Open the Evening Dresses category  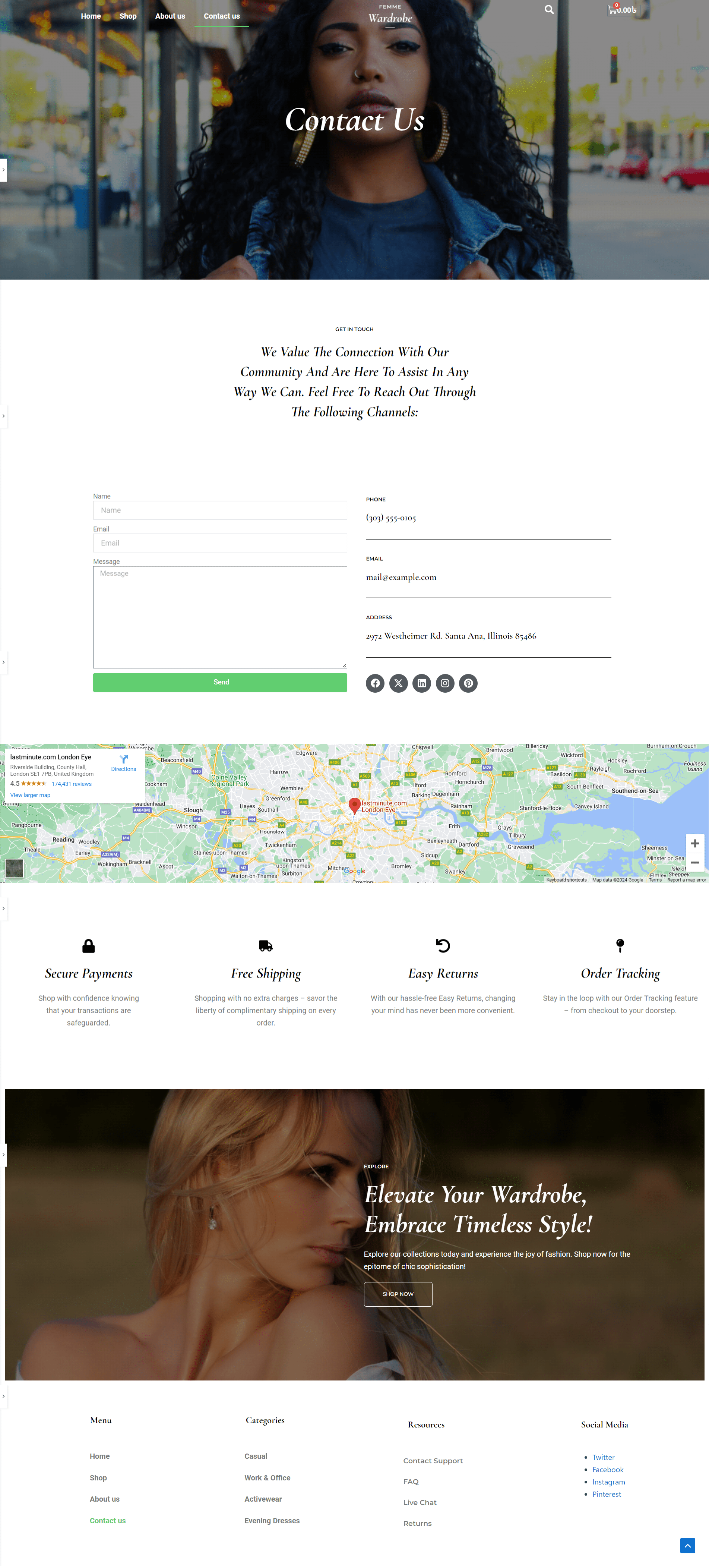[x=272, y=1521]
